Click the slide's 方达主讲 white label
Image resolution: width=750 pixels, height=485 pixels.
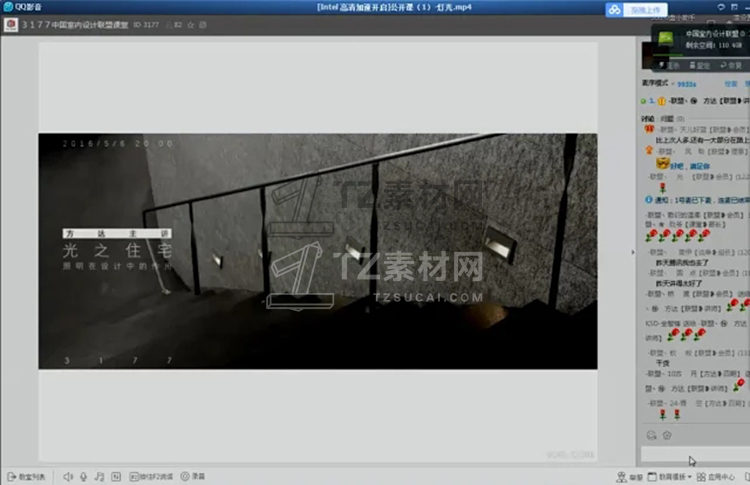[x=117, y=233]
